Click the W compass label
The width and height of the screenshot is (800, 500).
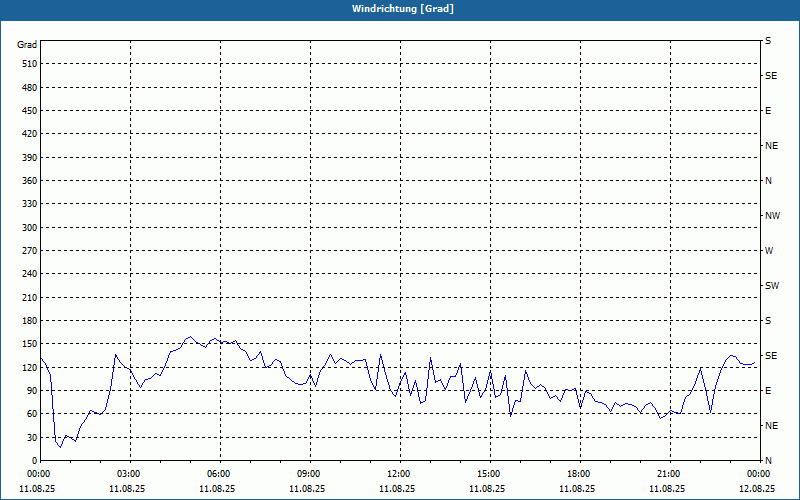(769, 251)
